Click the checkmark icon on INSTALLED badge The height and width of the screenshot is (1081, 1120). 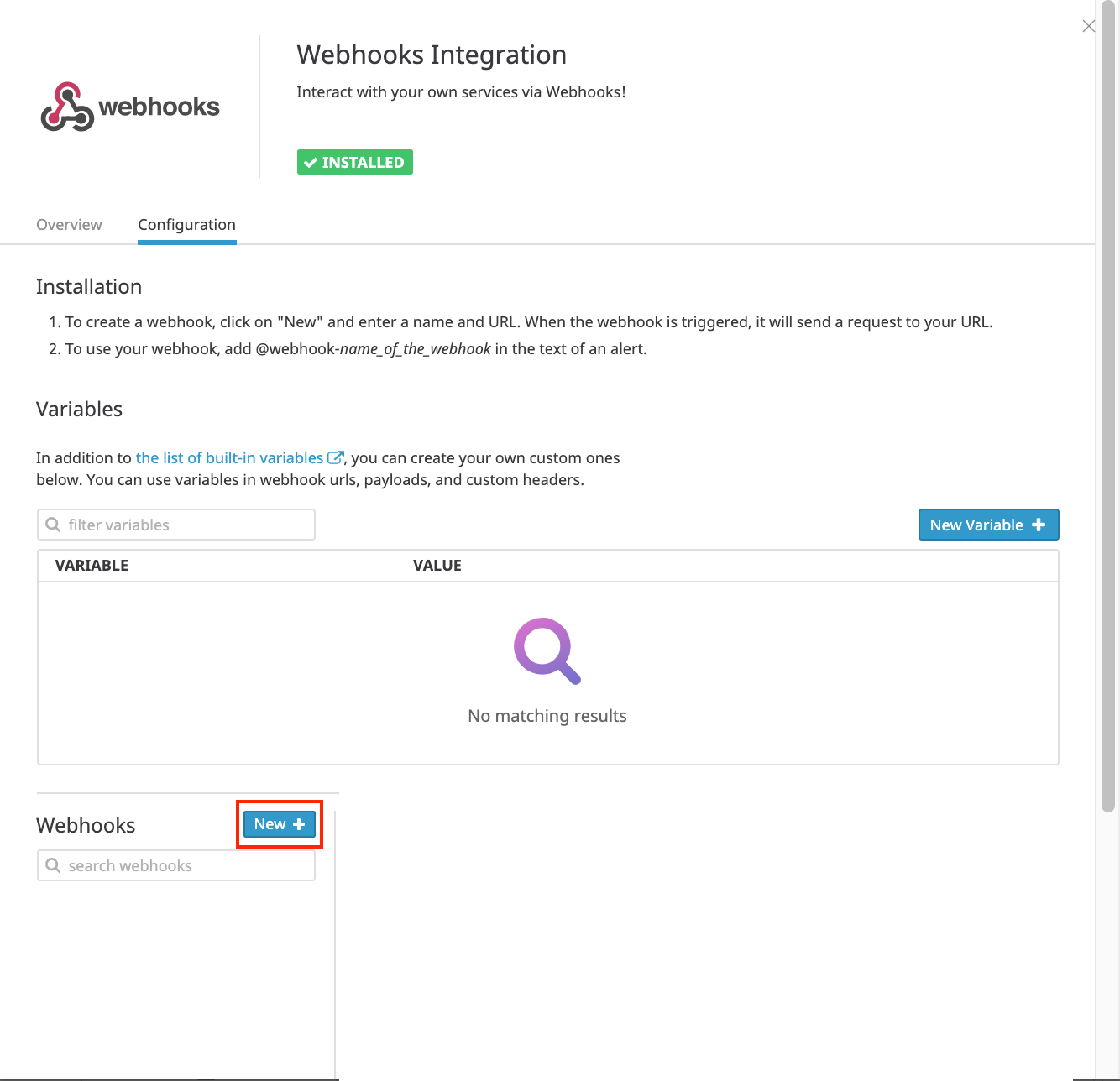point(311,162)
